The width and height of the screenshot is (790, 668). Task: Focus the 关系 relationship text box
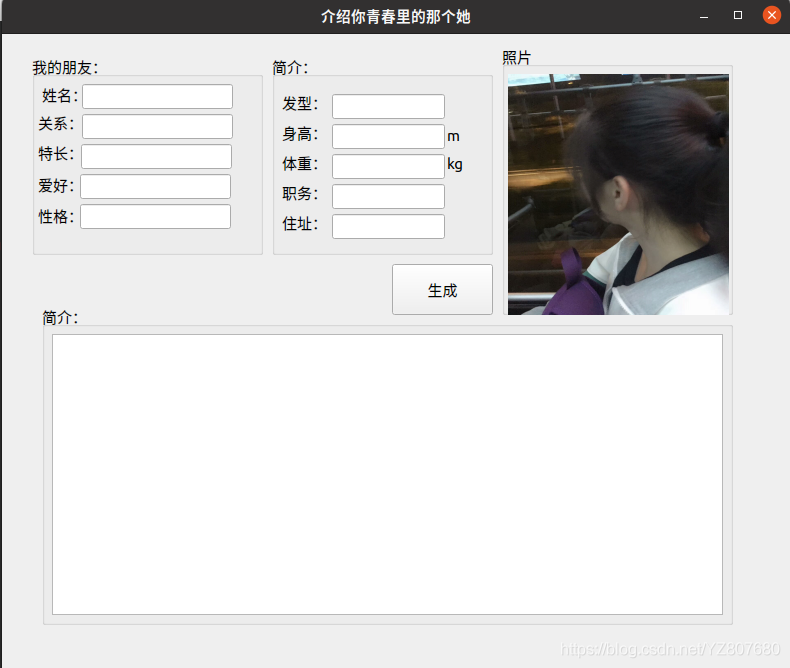pos(157,126)
